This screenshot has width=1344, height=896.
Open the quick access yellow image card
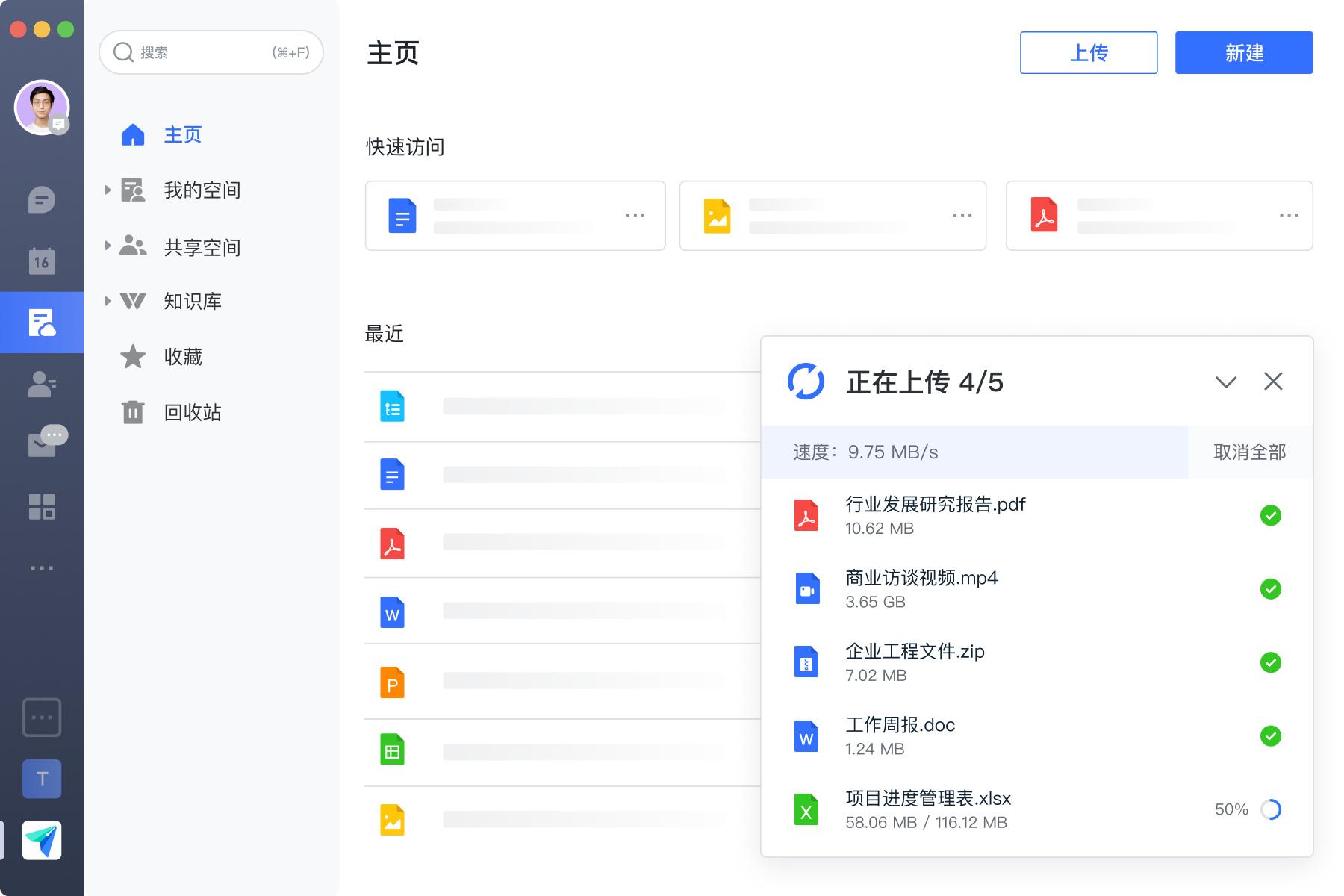pyautogui.click(x=833, y=216)
